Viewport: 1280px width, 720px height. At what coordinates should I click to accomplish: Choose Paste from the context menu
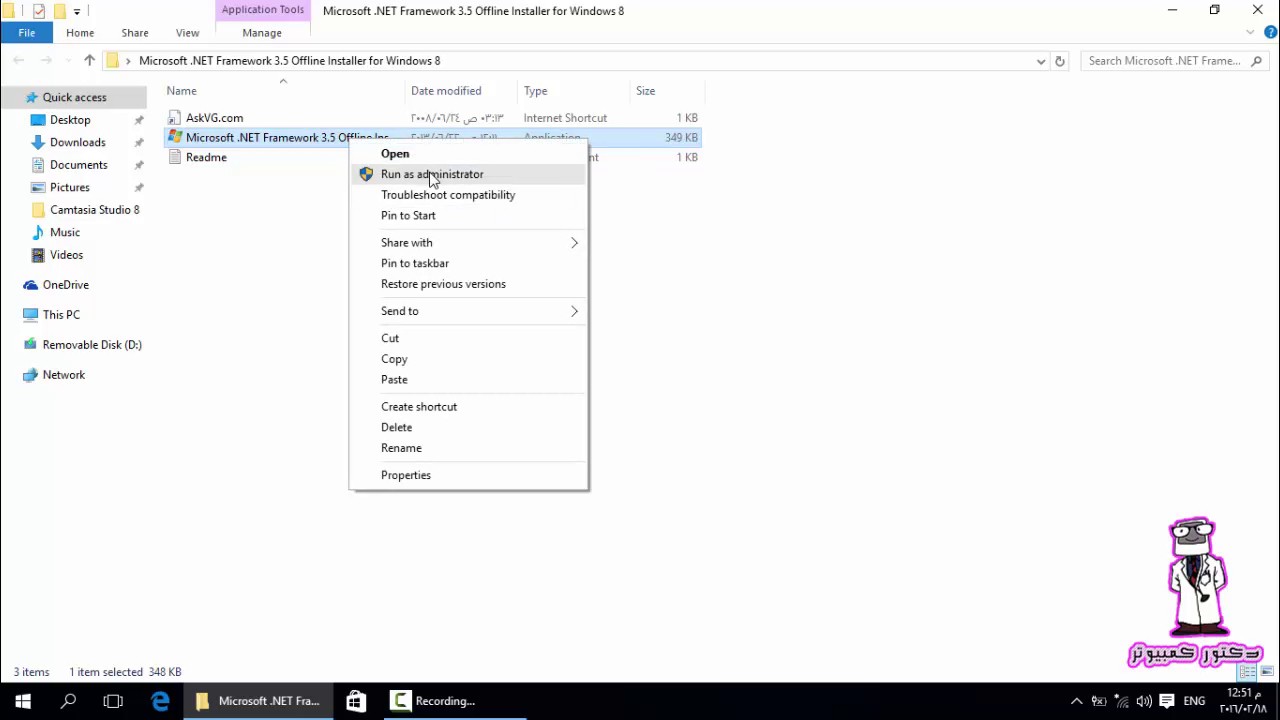pyautogui.click(x=468, y=380)
